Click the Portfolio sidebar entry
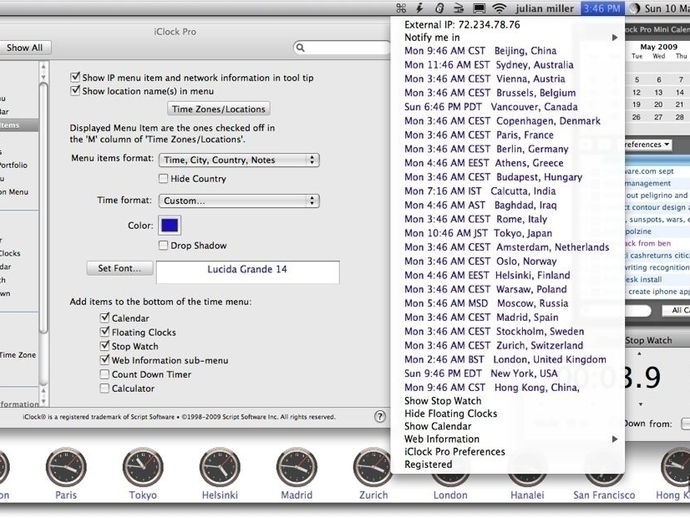Screen dimensions: 690x518 coord(14,165)
